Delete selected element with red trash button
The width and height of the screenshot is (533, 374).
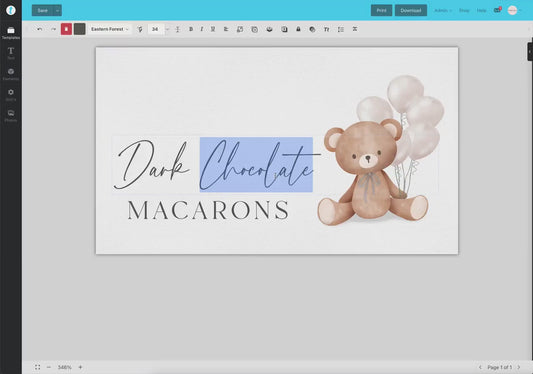(66, 29)
